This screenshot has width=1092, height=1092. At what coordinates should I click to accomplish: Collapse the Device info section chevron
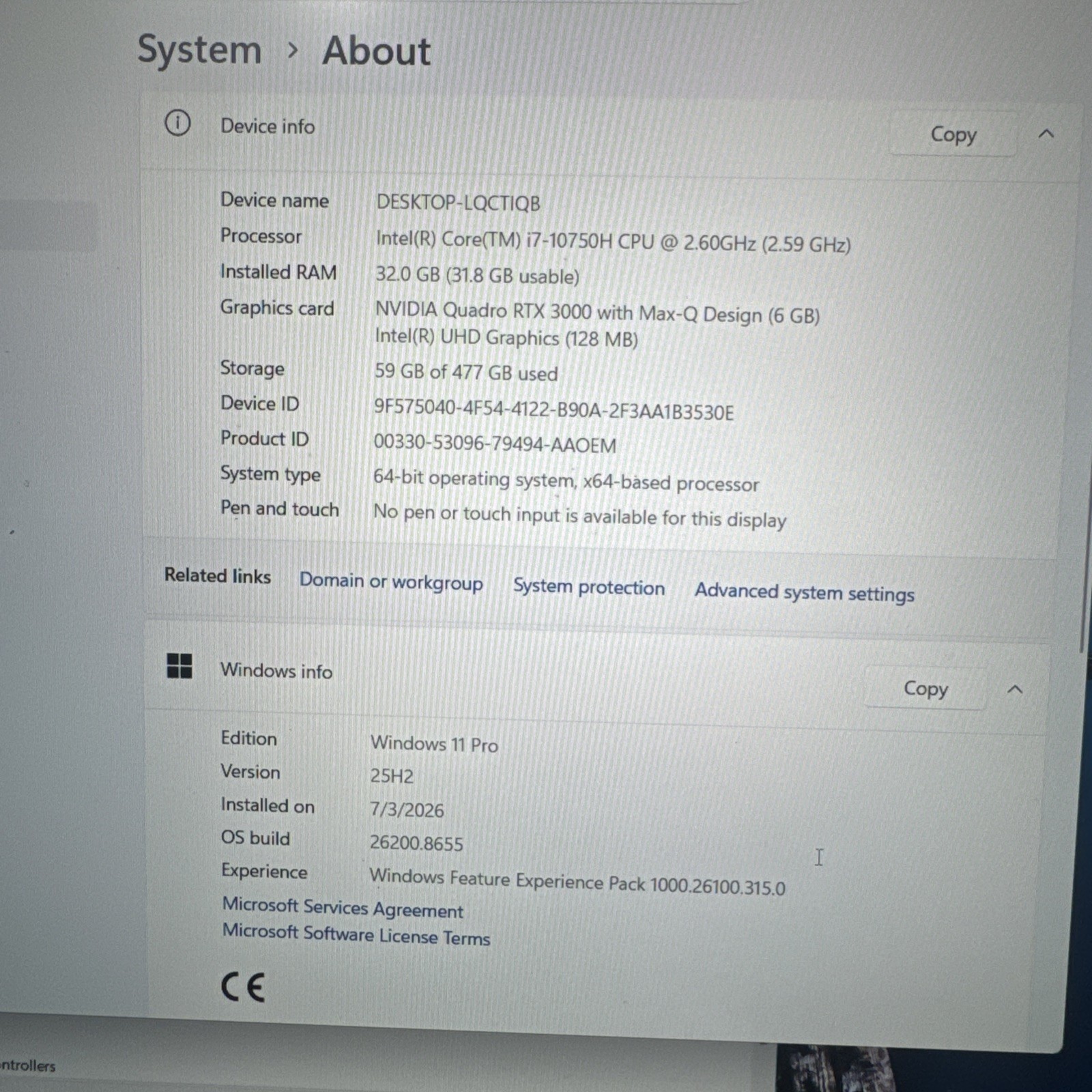(x=1046, y=134)
